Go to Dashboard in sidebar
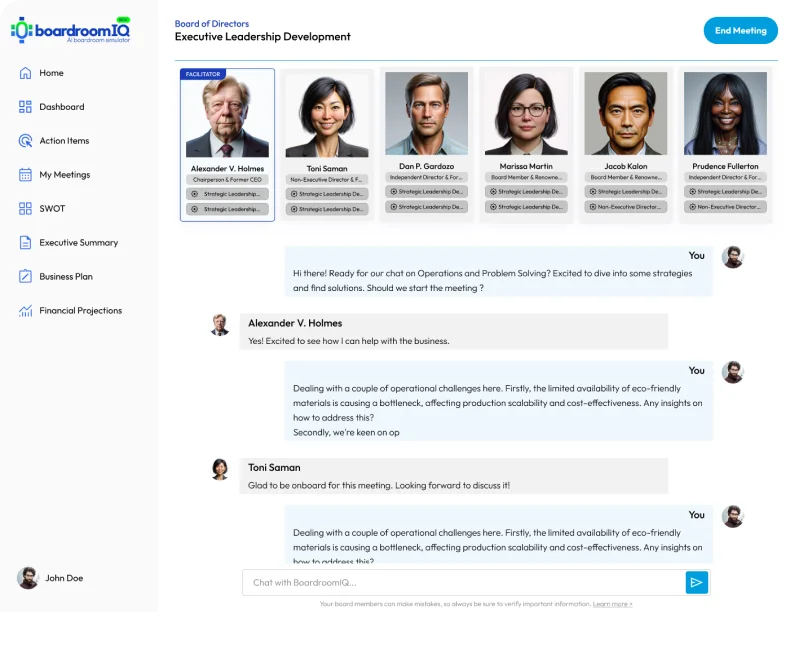 click(62, 107)
